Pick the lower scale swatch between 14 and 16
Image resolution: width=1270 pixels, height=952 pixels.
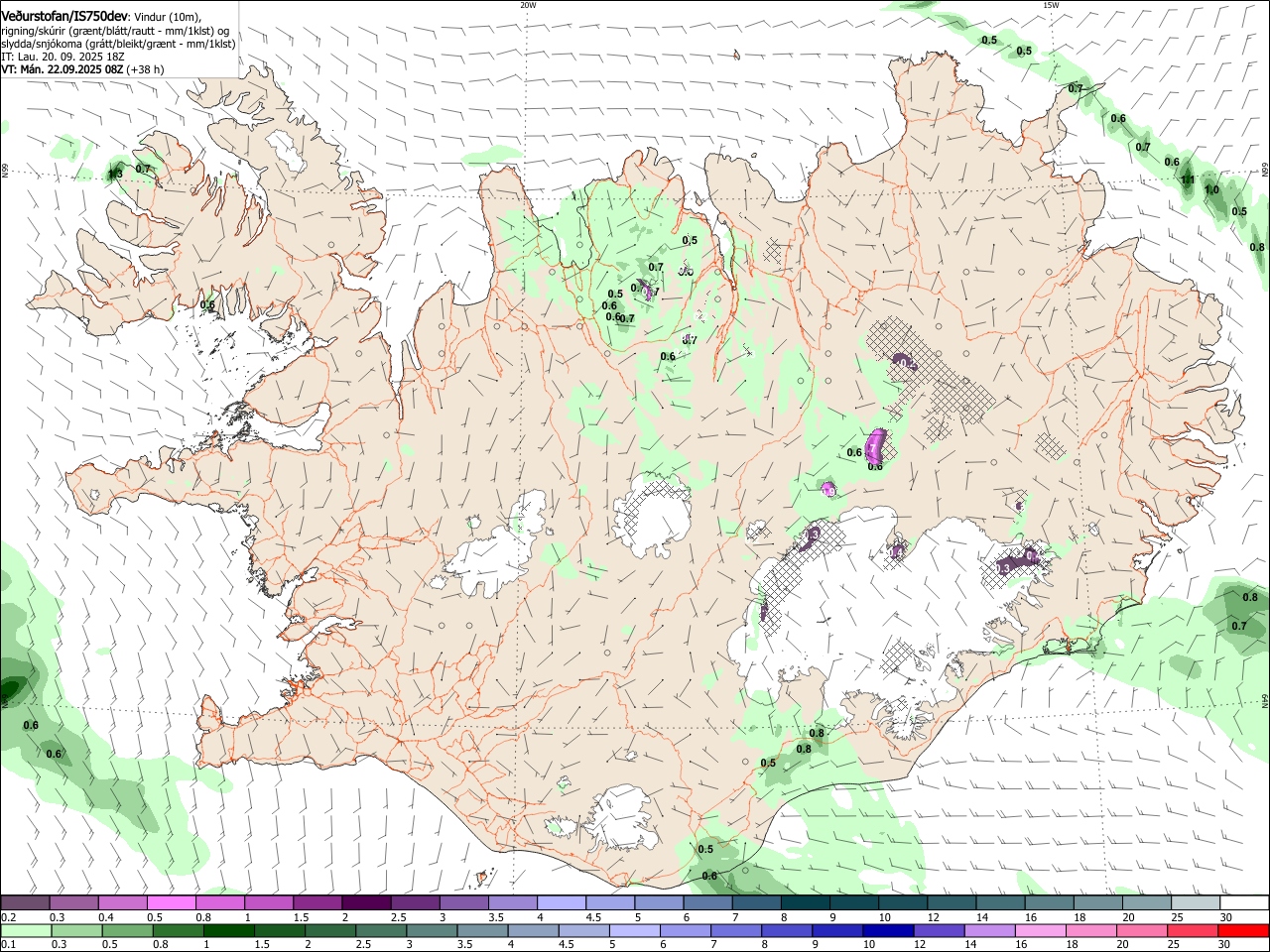click(988, 930)
